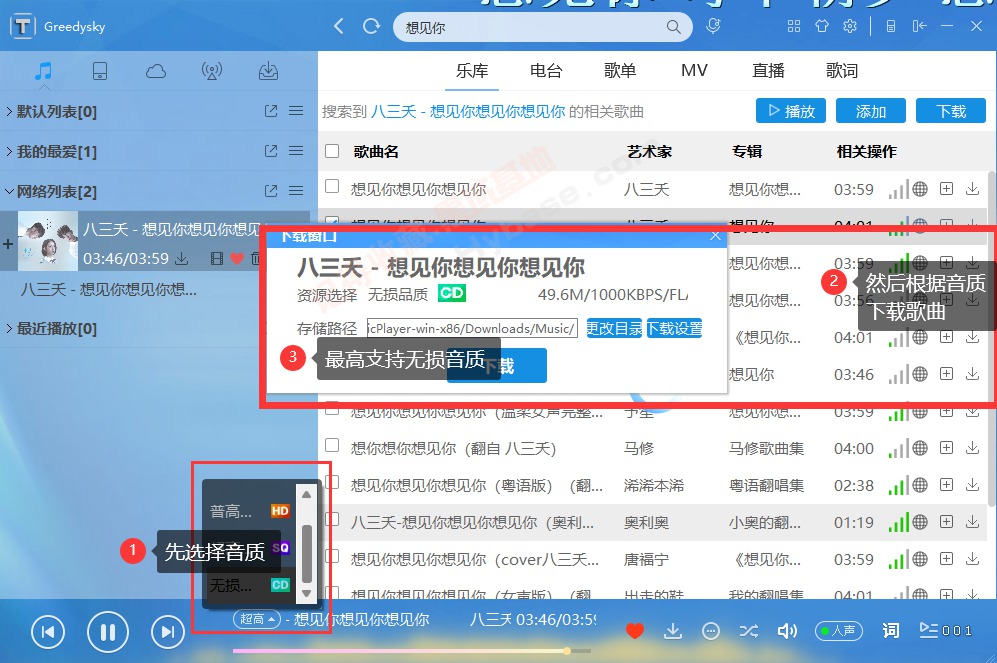Open the 超高 quality dropdown
This screenshot has width=997, height=663.
[x=257, y=619]
